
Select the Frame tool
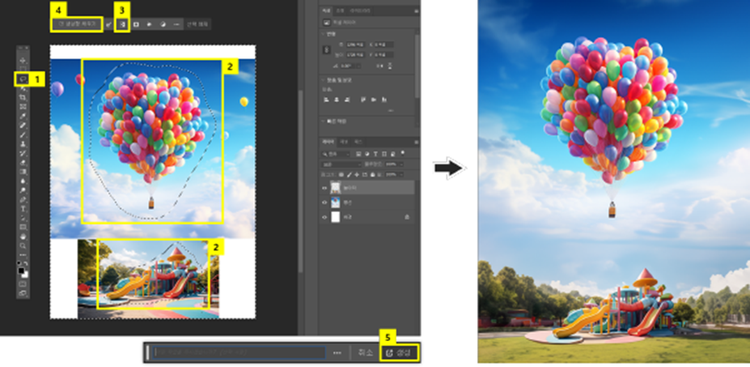(23, 106)
